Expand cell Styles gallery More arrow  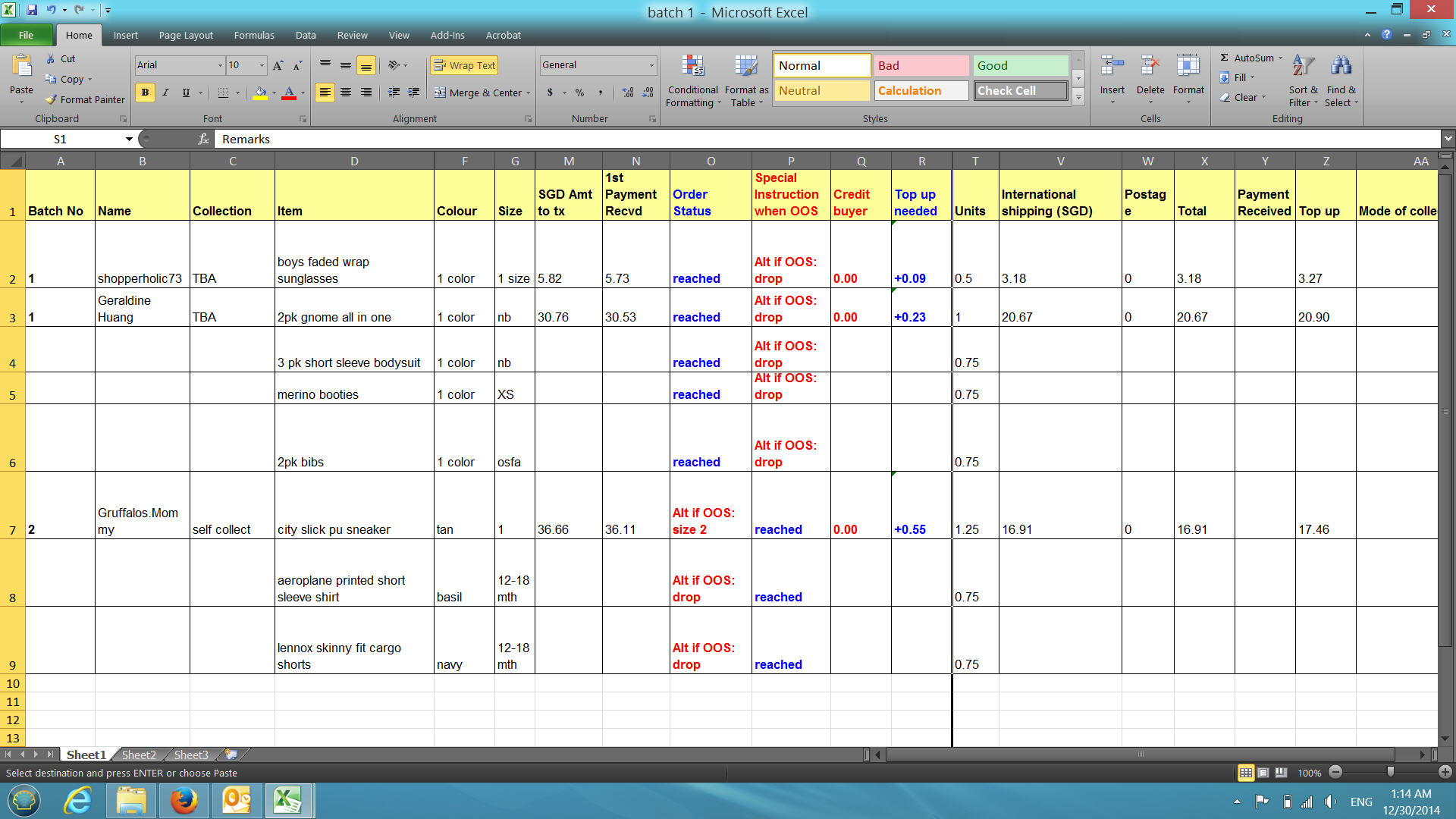[1078, 96]
